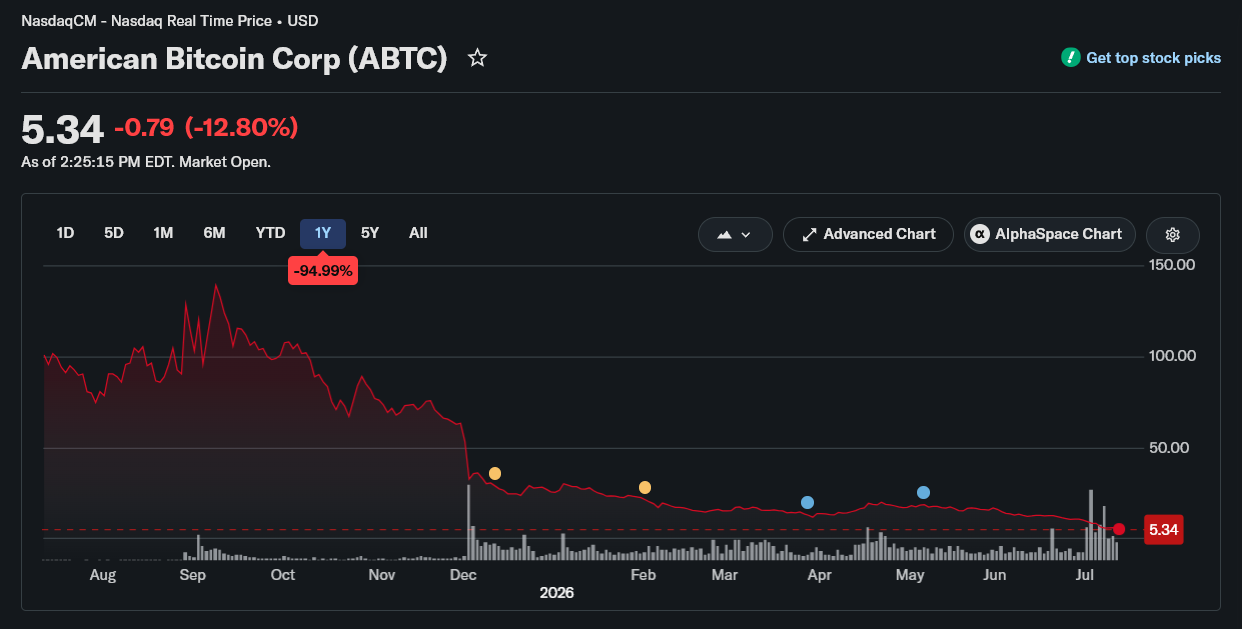Image resolution: width=1242 pixels, height=629 pixels.
Task: Open the chart type dropdown
Action: point(735,234)
